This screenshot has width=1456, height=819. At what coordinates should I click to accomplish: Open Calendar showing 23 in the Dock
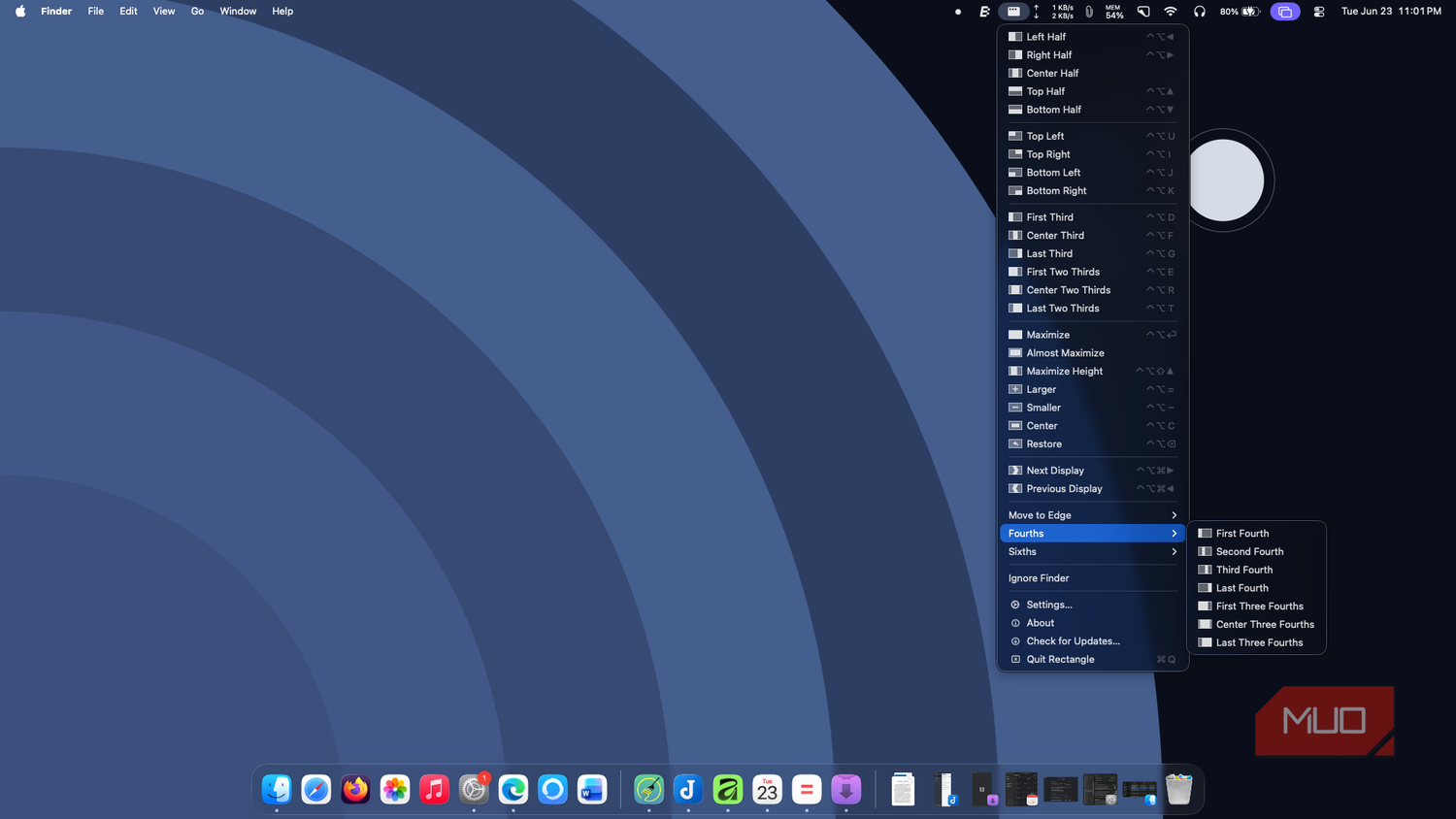click(767, 790)
